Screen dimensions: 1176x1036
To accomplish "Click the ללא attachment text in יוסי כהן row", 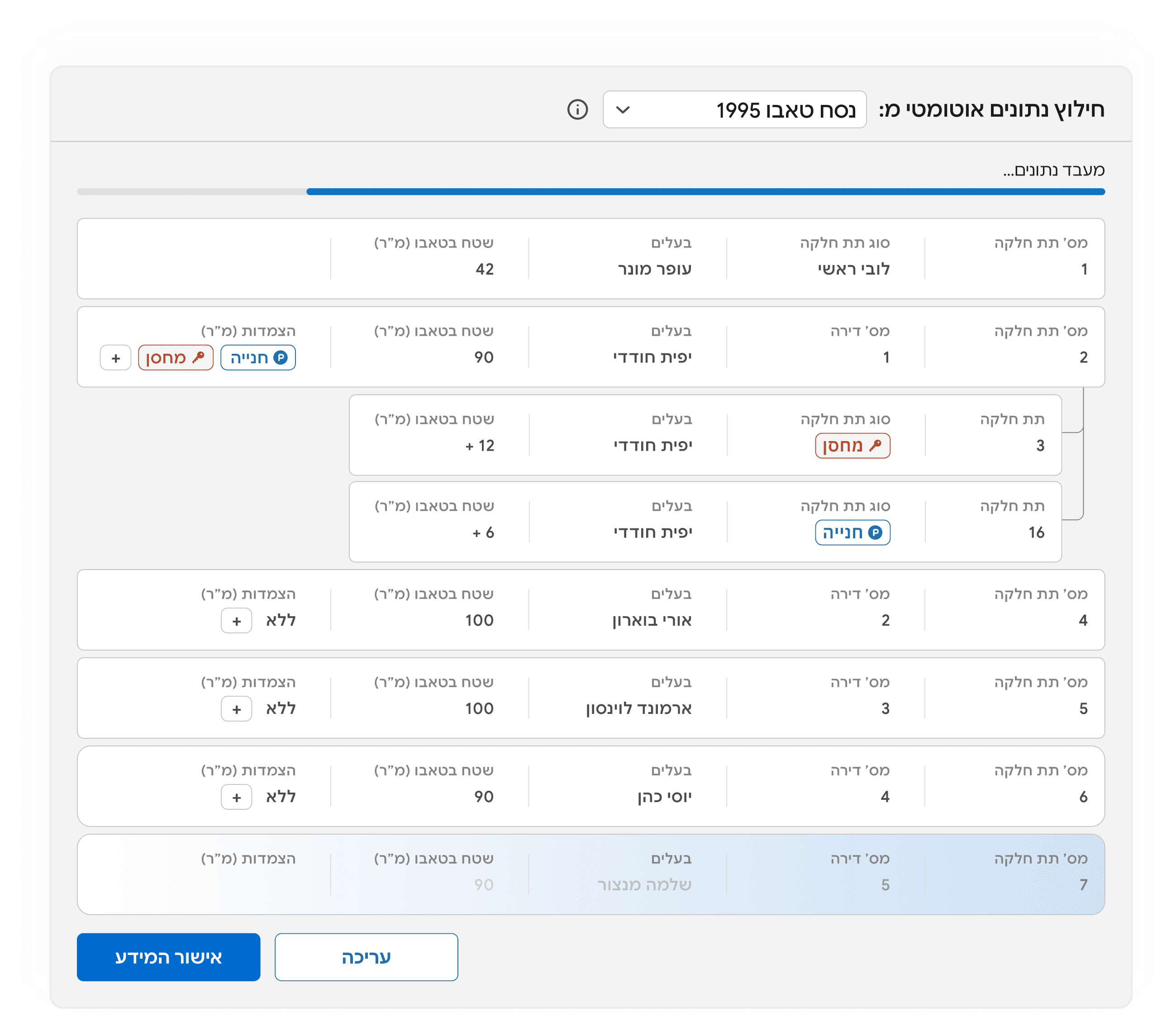I will coord(281,797).
